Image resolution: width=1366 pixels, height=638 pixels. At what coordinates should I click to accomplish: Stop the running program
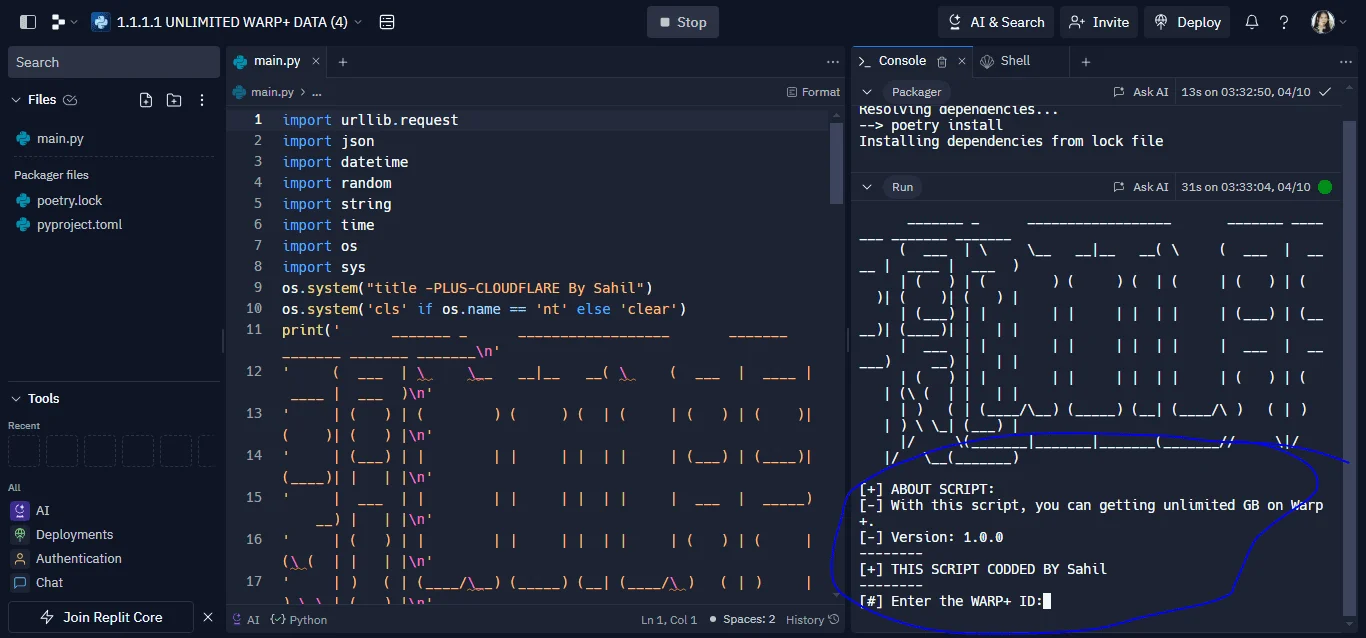point(683,22)
